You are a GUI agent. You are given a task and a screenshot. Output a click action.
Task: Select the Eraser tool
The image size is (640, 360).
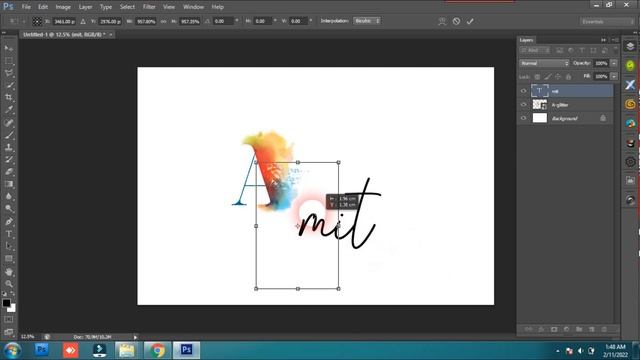pos(9,171)
